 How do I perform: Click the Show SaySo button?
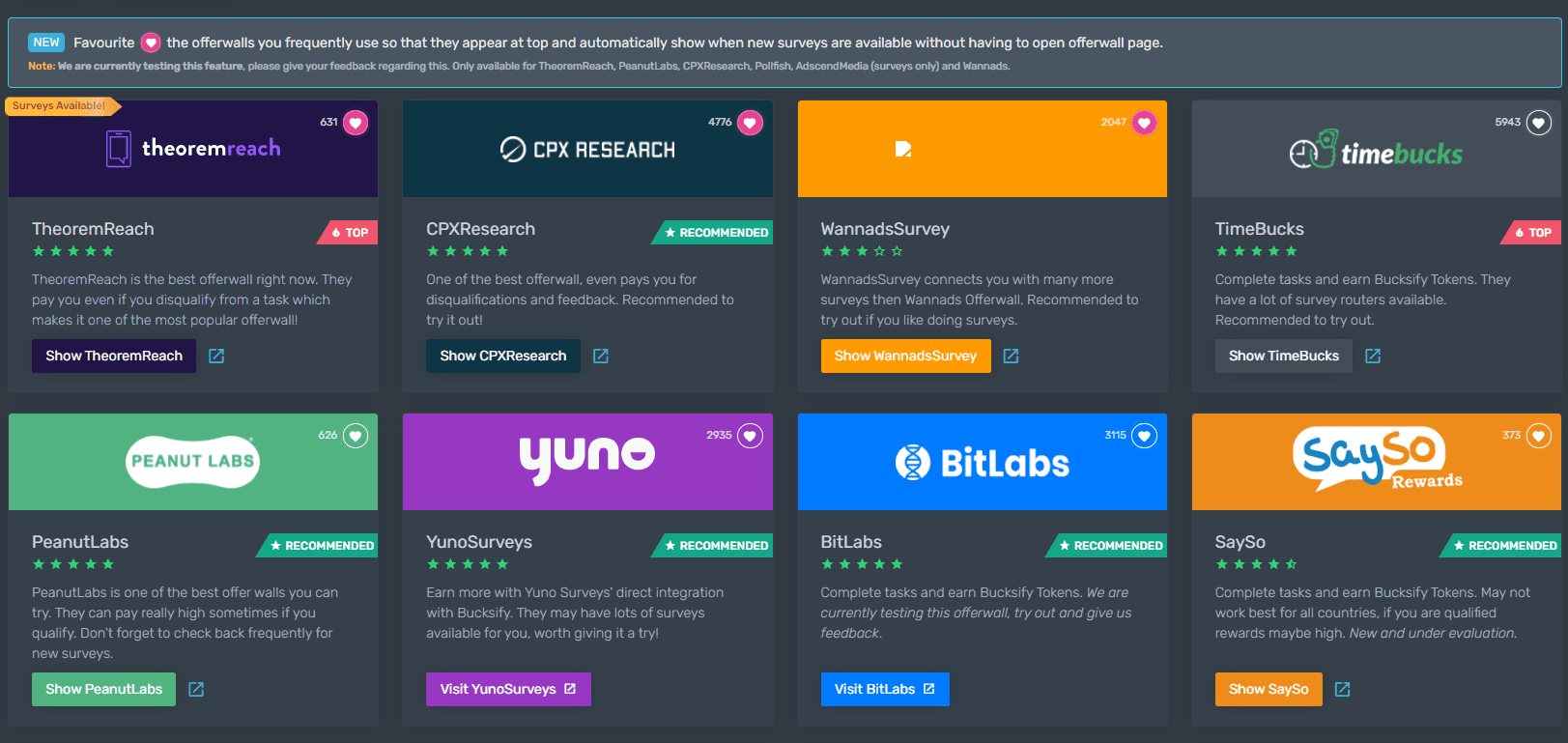click(x=1269, y=689)
